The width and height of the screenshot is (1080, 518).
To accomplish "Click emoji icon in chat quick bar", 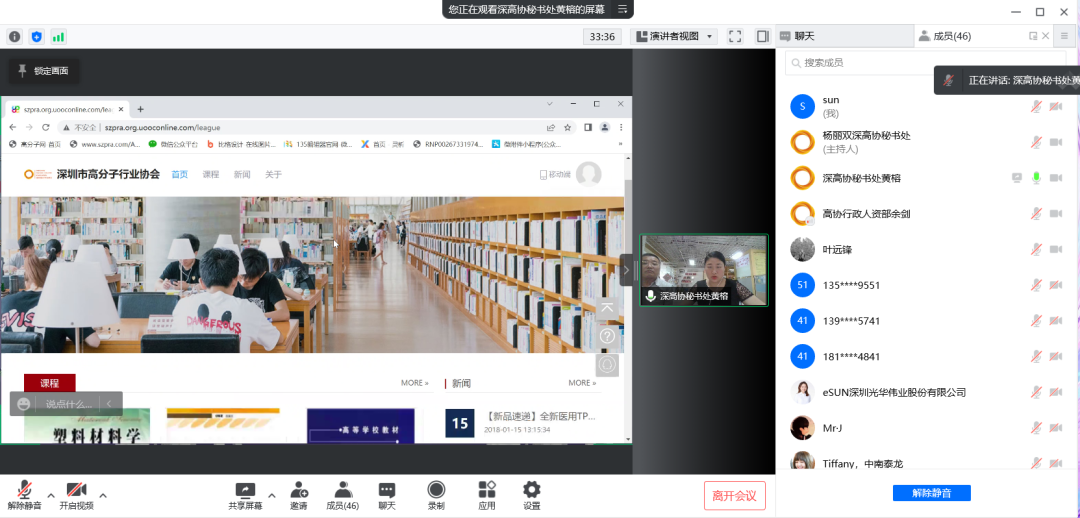I will [23, 404].
